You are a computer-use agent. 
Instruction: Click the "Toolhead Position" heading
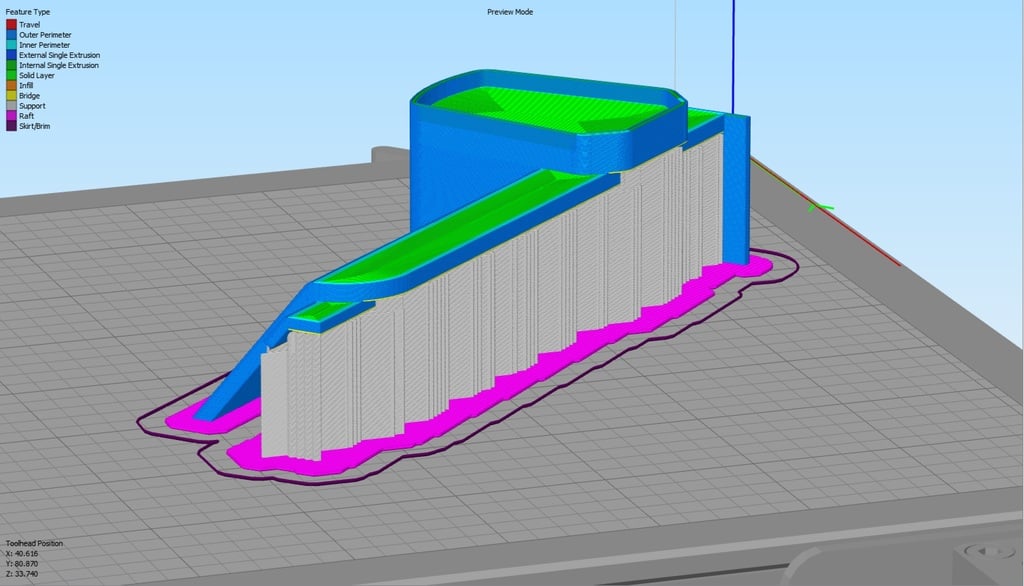point(35,544)
